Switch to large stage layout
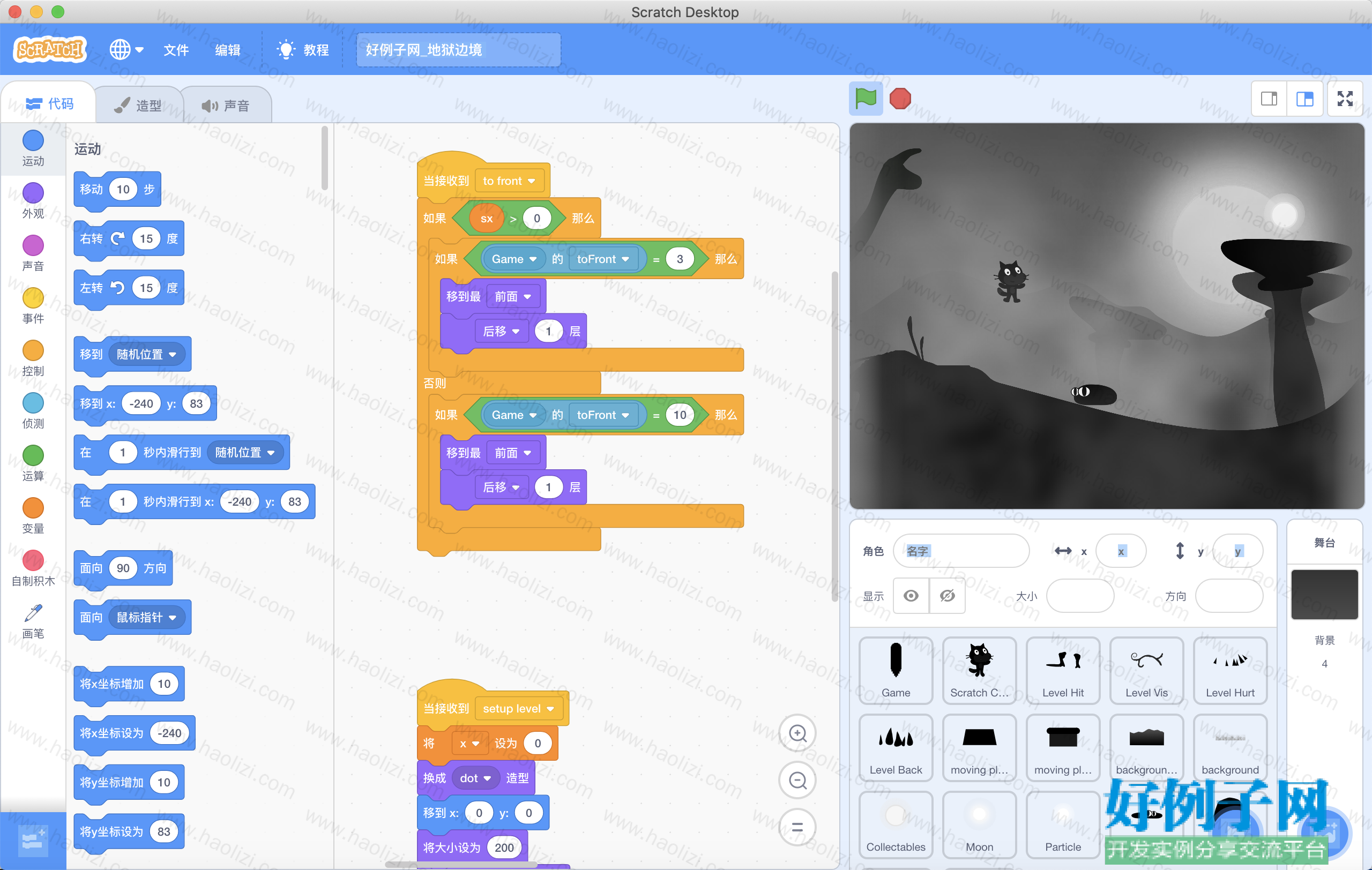Screen dimensions: 1372x870 (x=1305, y=99)
